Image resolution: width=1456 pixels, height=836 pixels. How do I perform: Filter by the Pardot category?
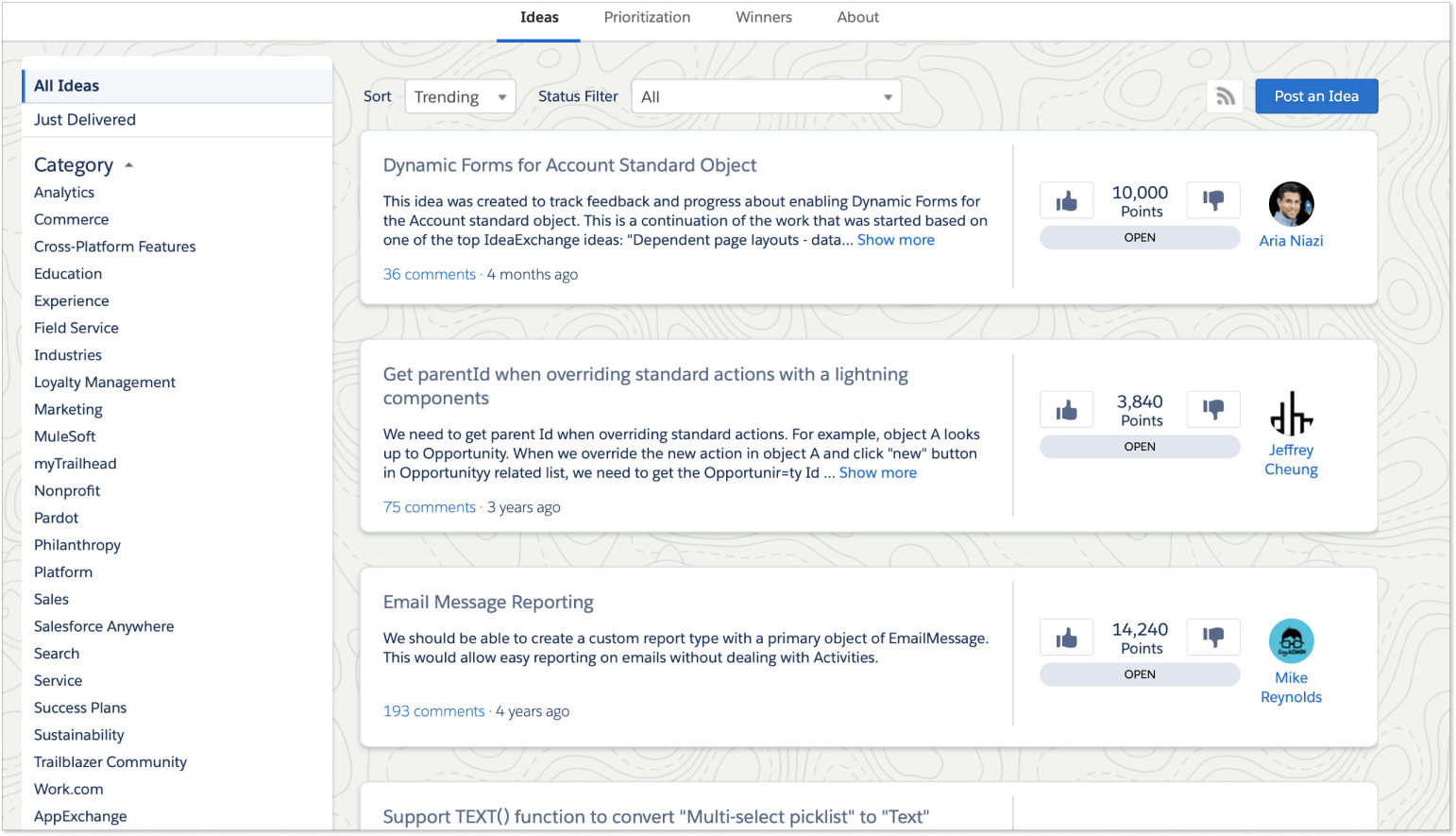(57, 518)
